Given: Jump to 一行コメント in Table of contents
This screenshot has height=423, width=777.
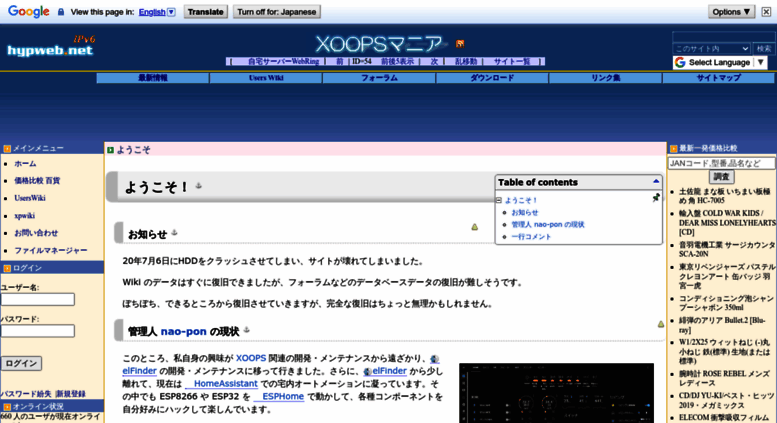Looking at the screenshot, I should coord(531,237).
